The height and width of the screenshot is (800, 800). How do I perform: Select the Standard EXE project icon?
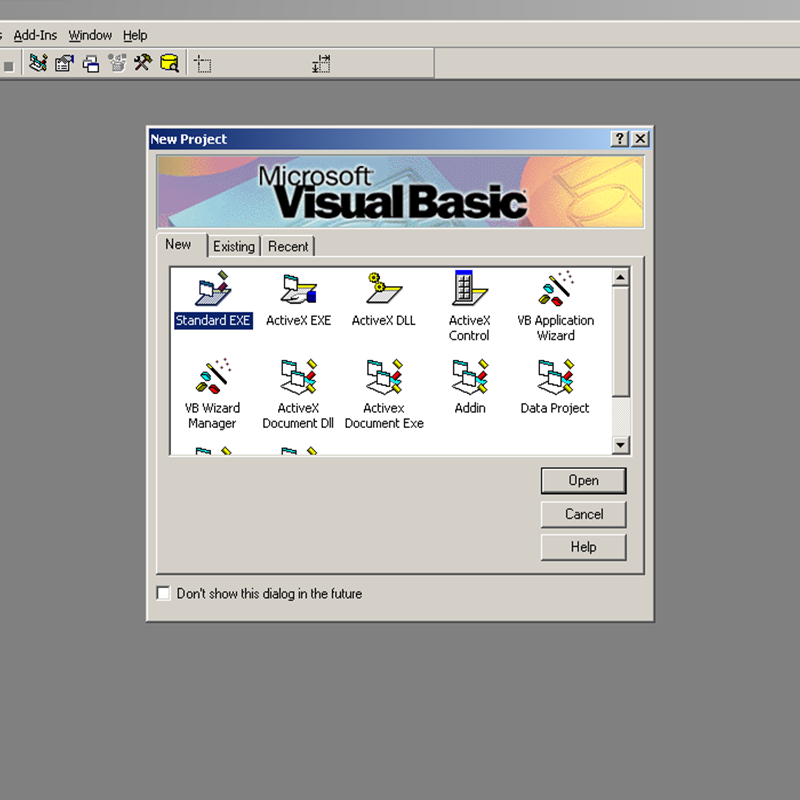pos(213,289)
